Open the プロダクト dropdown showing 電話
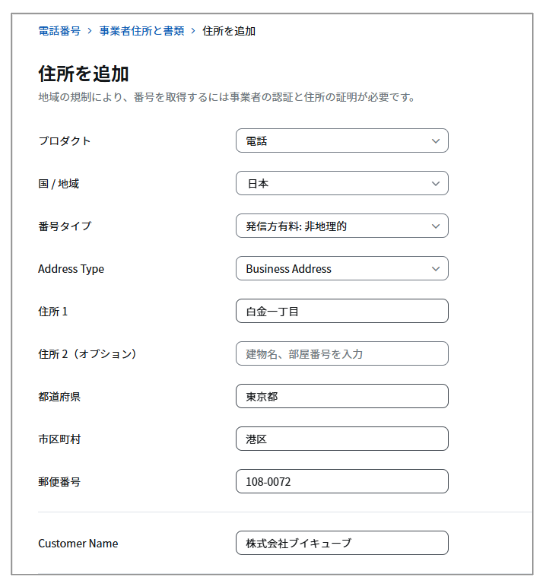This screenshot has height=585, width=543. pyautogui.click(x=342, y=141)
